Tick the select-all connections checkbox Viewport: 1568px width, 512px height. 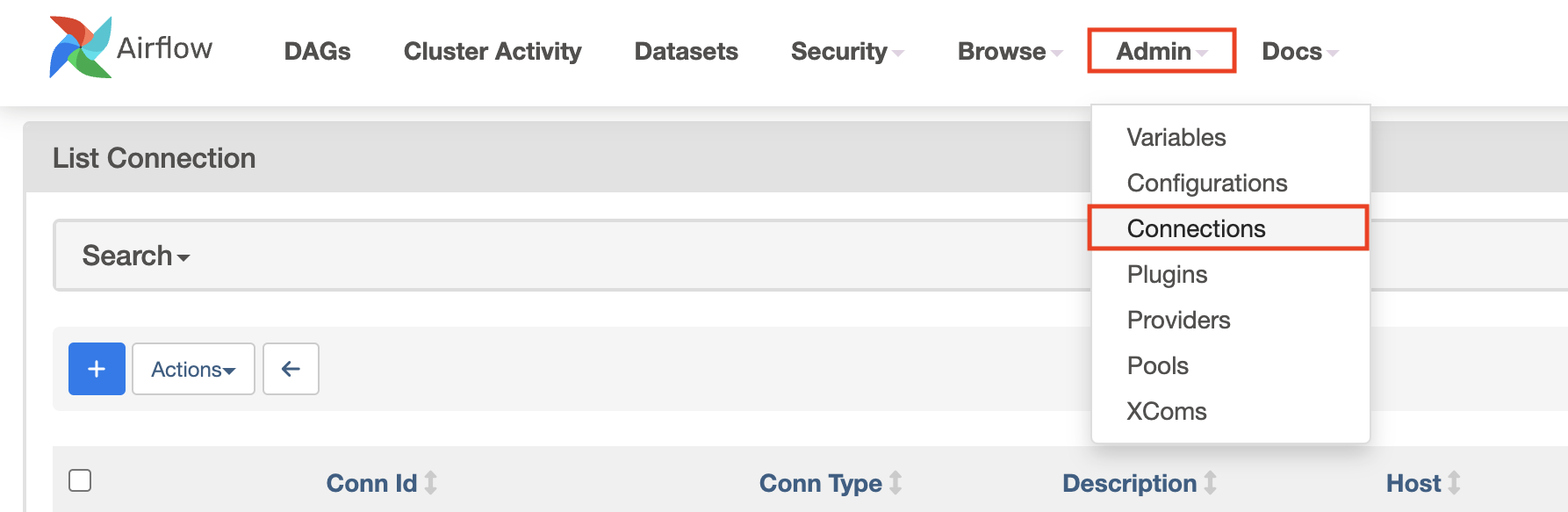(x=80, y=480)
